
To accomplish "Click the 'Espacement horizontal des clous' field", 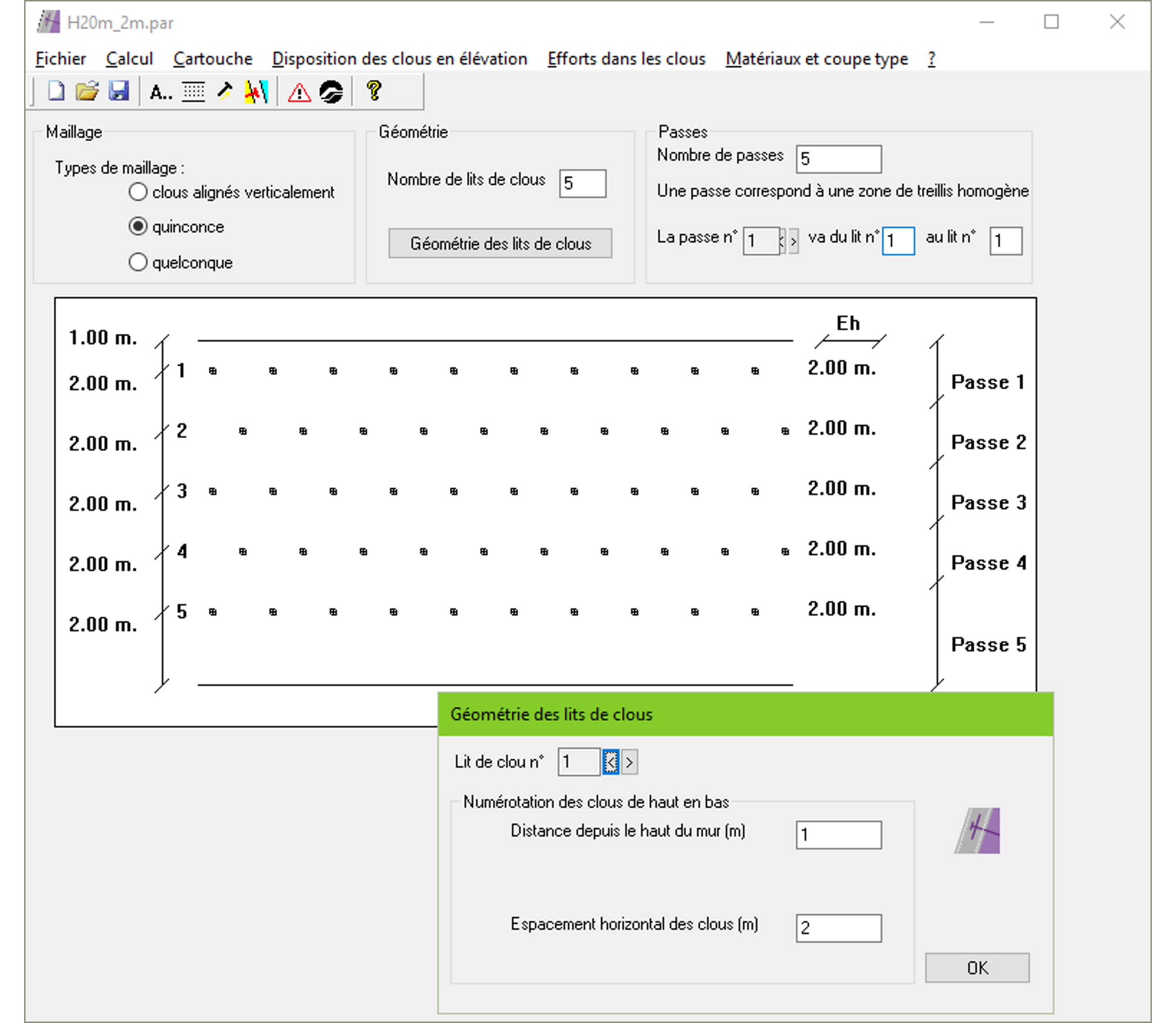I will pyautogui.click(x=838, y=928).
